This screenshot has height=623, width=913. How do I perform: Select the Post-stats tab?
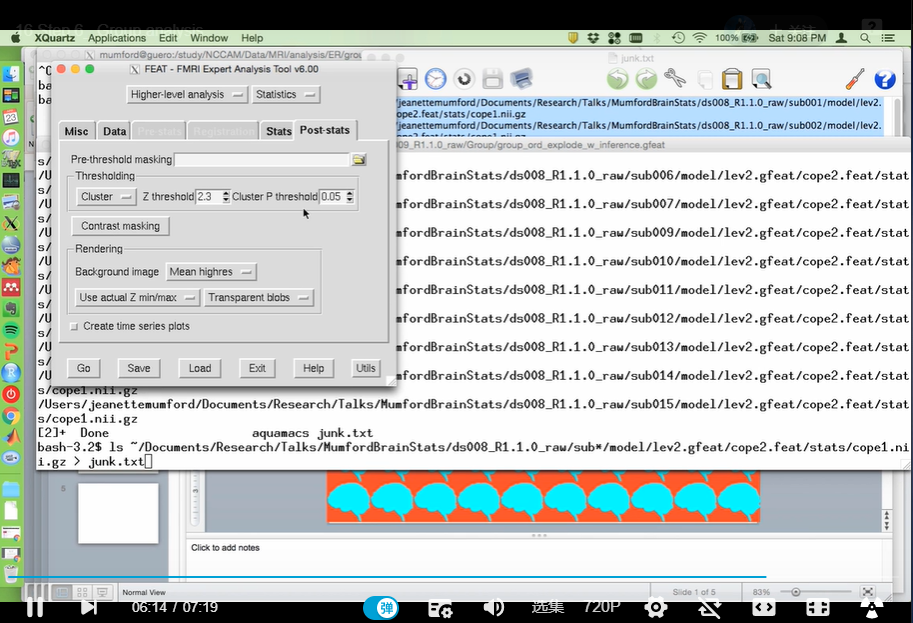tap(325, 130)
